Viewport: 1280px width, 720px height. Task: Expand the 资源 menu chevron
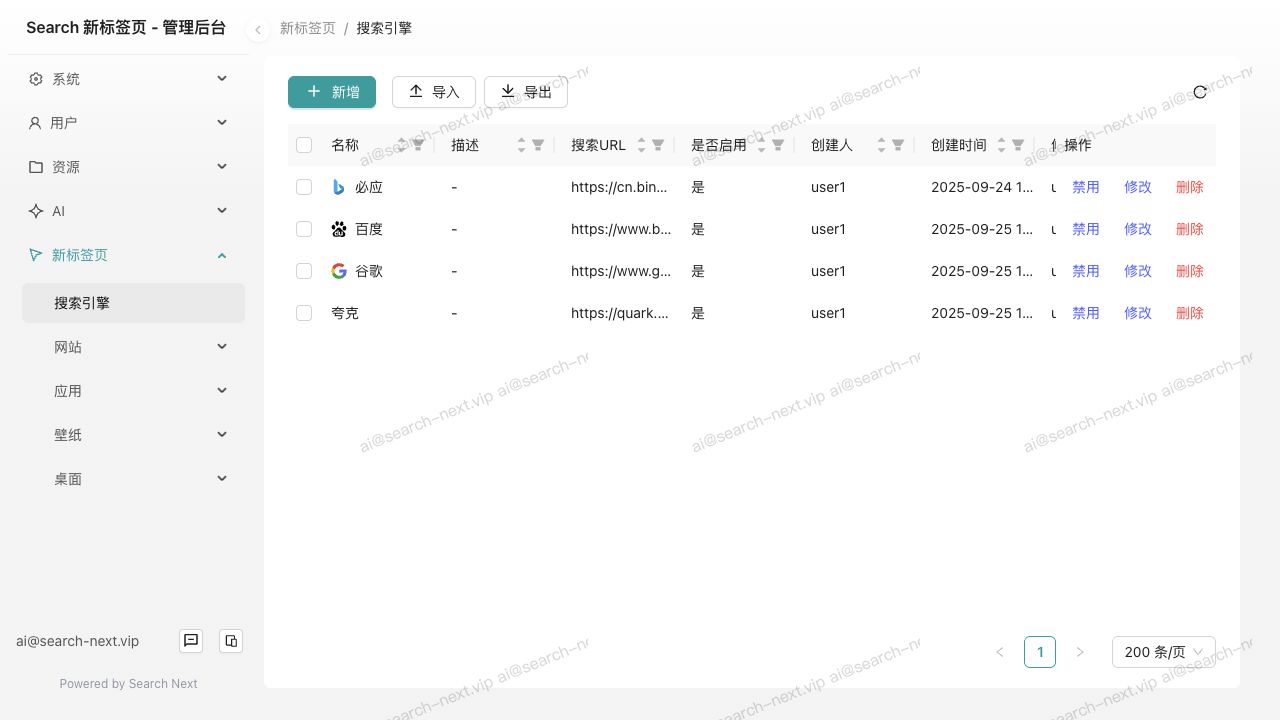222,166
